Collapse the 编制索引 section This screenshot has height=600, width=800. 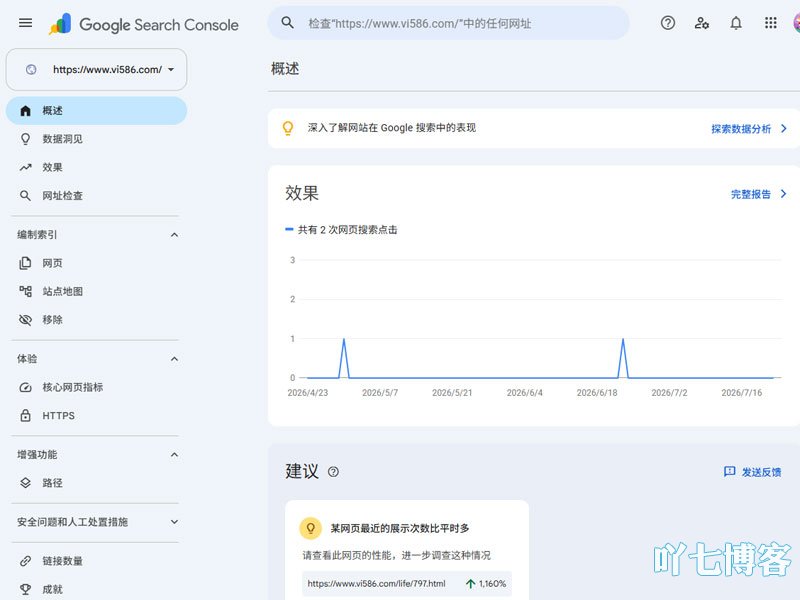click(174, 235)
